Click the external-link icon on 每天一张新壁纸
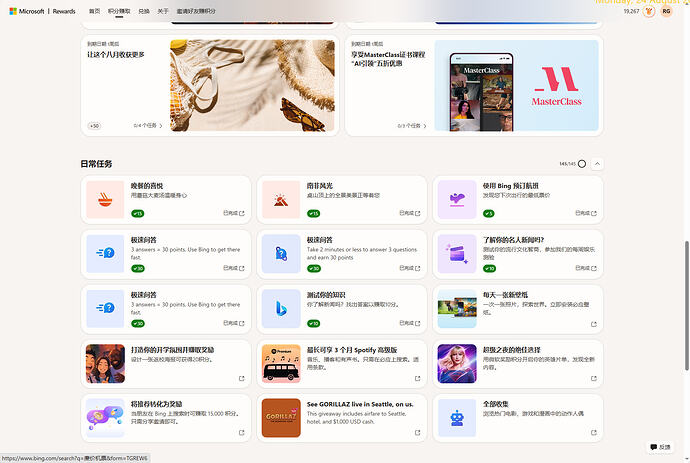Viewport: 690px width, 463px height. 594,324
